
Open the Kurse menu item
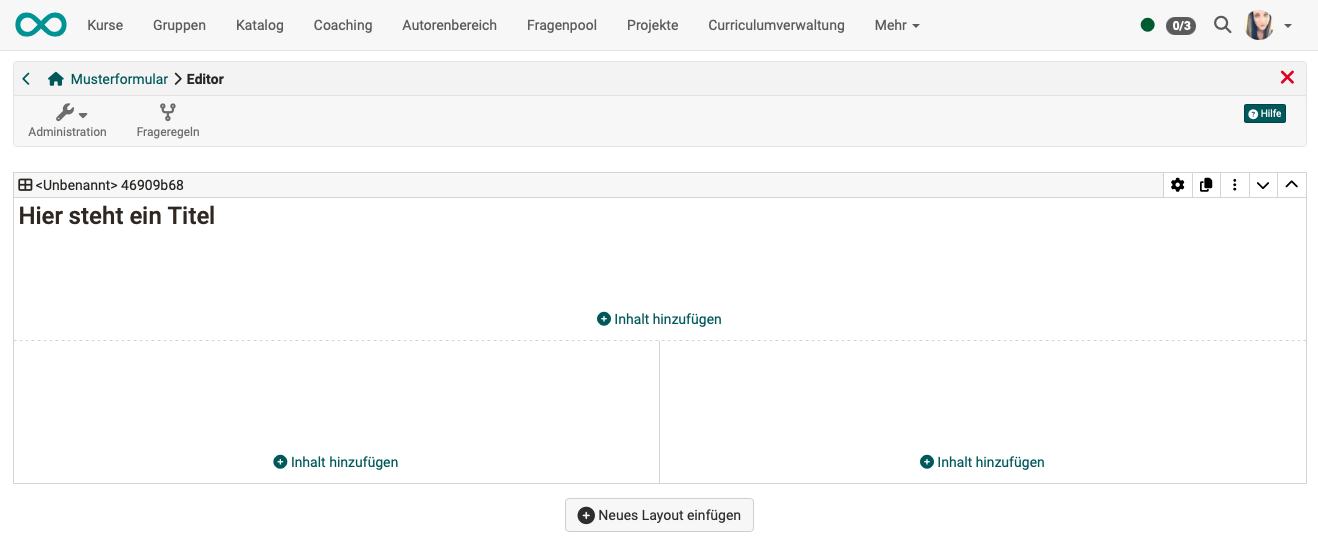[x=105, y=25]
